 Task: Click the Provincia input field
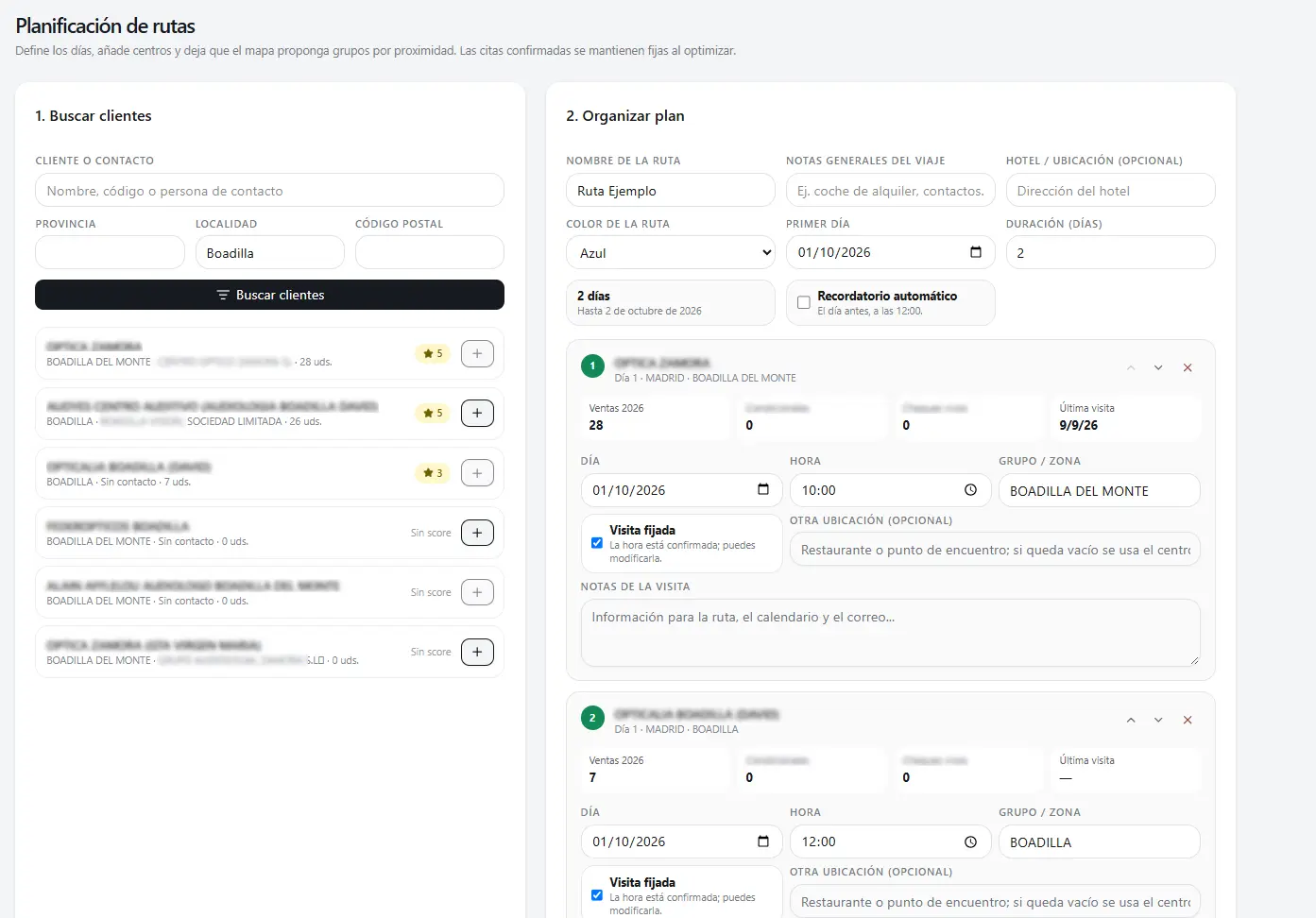pyautogui.click(x=110, y=252)
